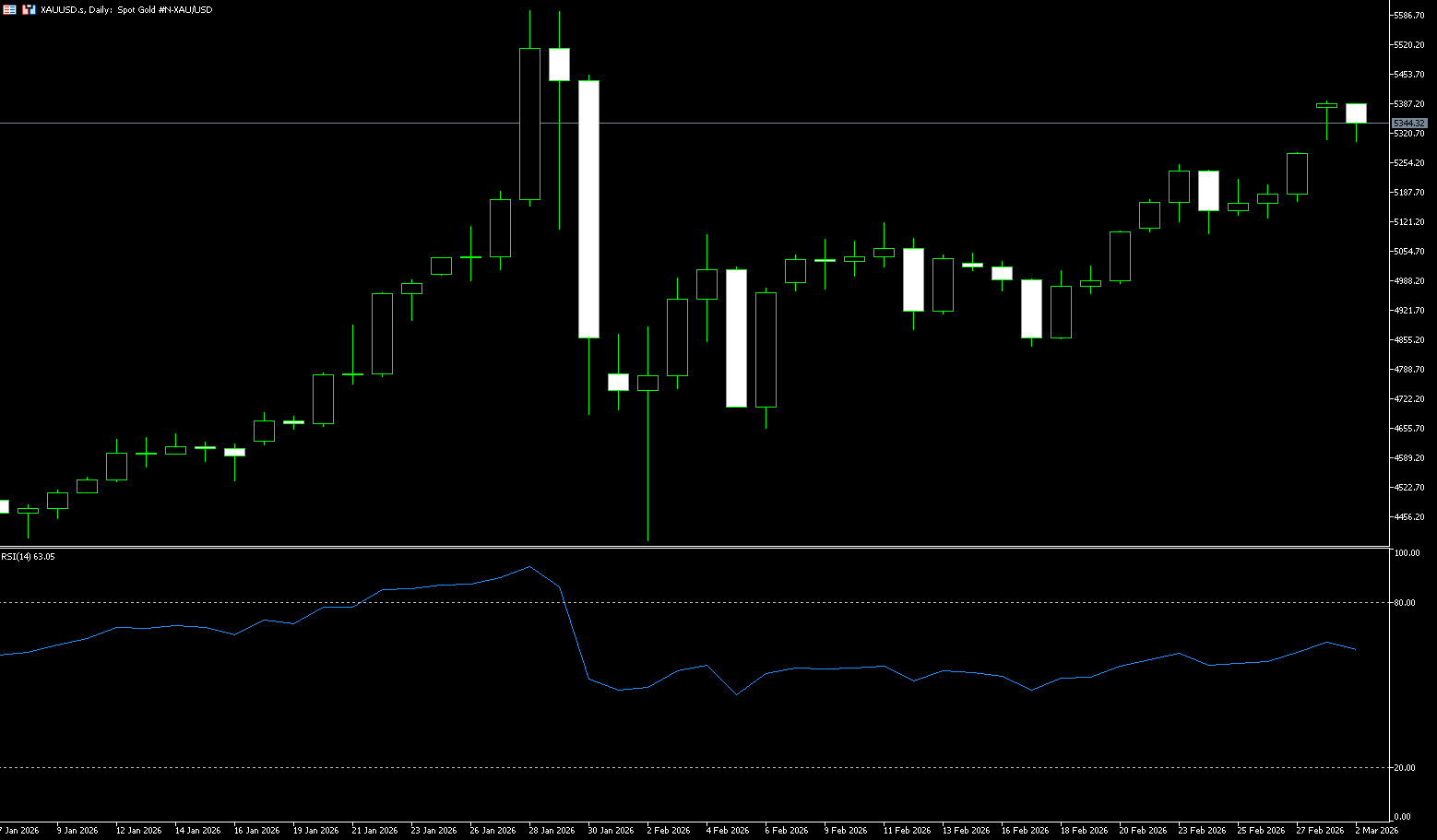Click the 4456.20 price scale label

1409,517
